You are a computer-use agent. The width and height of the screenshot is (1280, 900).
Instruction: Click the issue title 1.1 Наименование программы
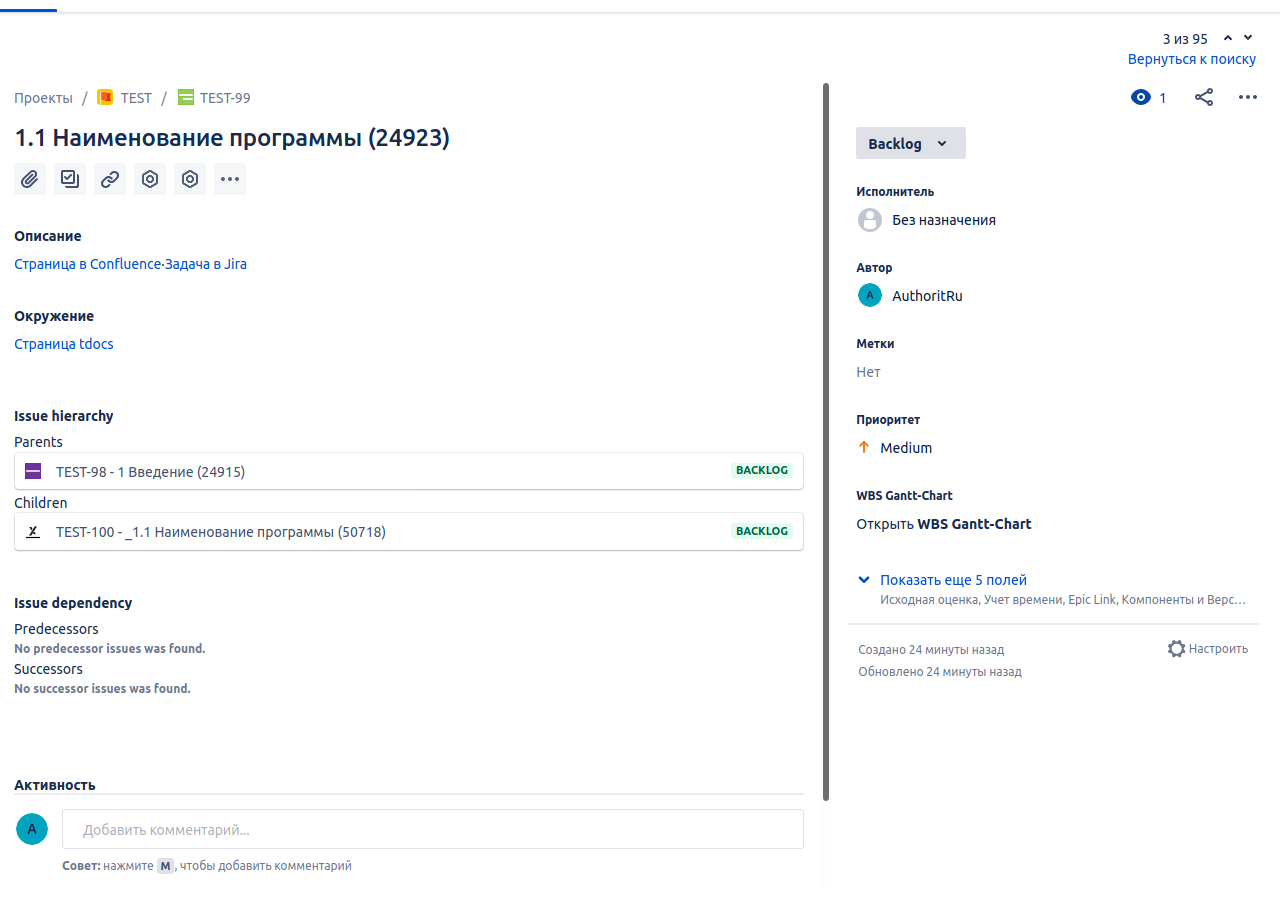click(x=232, y=138)
